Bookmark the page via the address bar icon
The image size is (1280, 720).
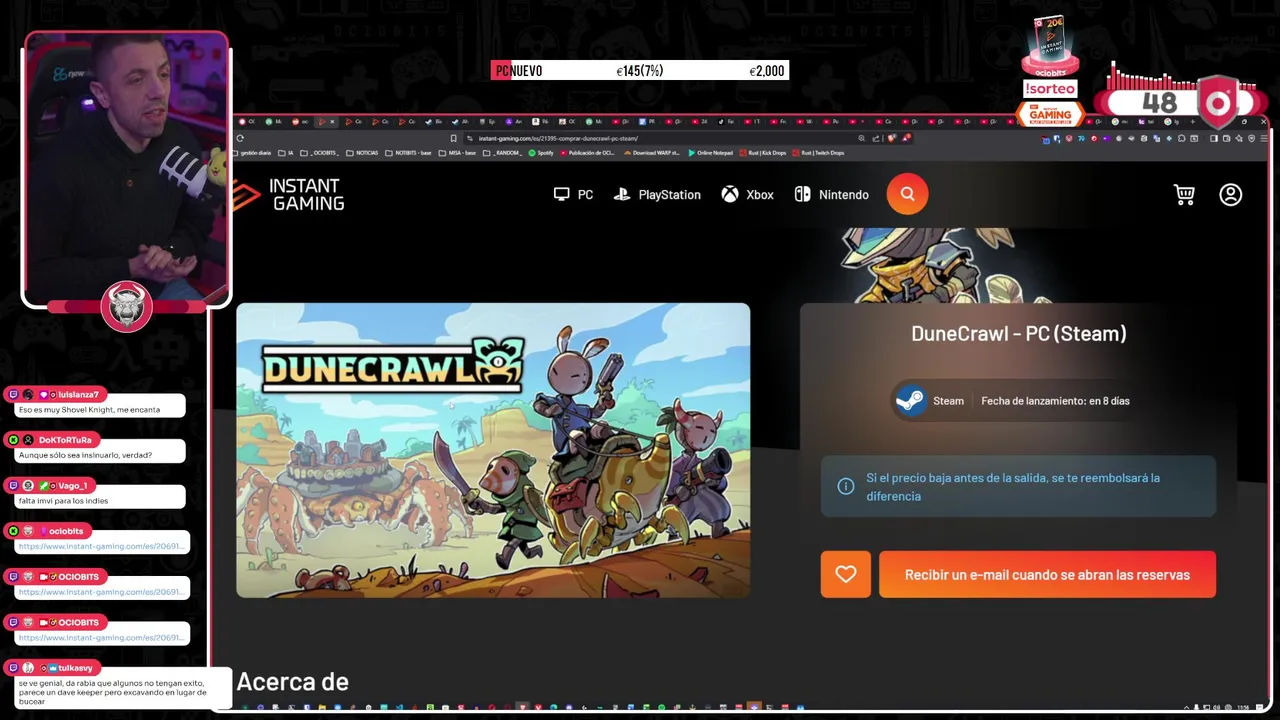tap(454, 138)
